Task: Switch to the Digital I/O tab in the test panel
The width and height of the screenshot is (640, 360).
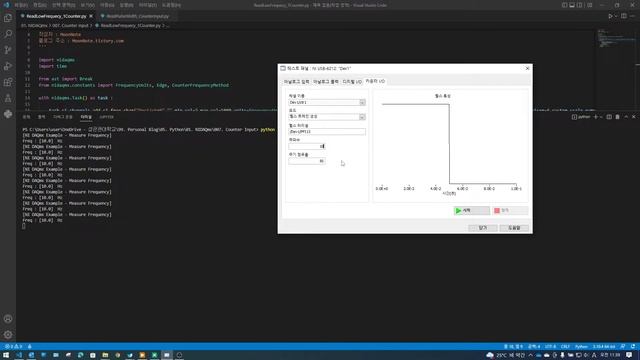Action: [352, 82]
